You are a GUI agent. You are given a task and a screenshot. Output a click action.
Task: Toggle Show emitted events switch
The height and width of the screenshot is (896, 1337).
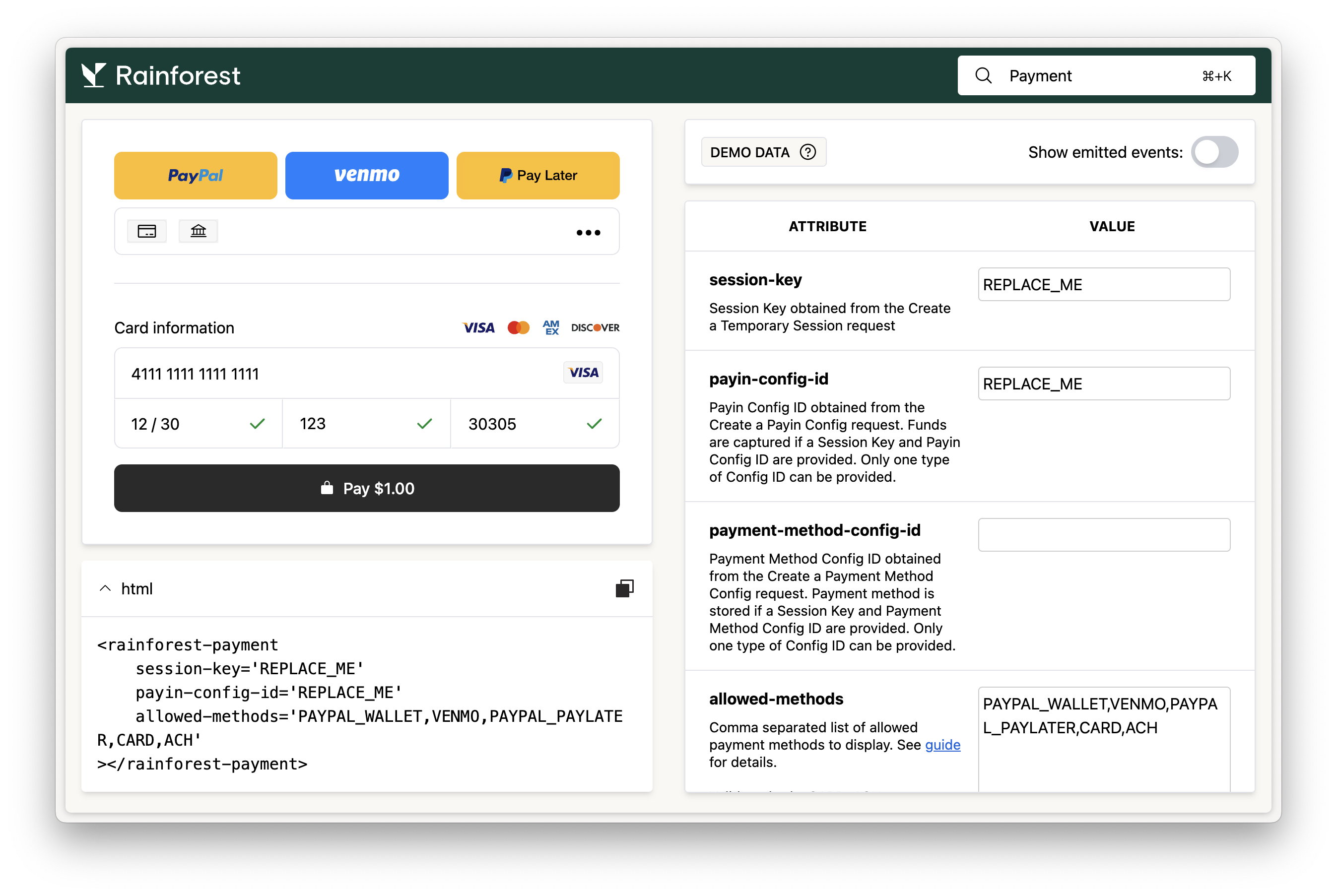click(x=1215, y=152)
